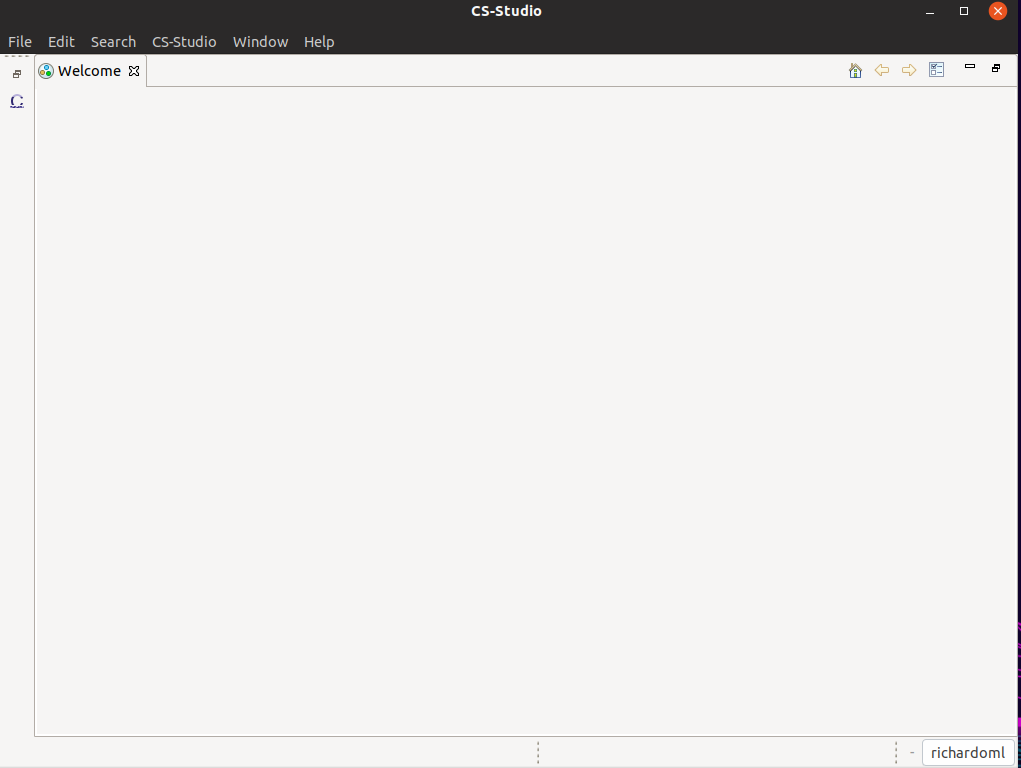
Task: Click the Home icon in Welcome toolbar
Action: [x=855, y=70]
